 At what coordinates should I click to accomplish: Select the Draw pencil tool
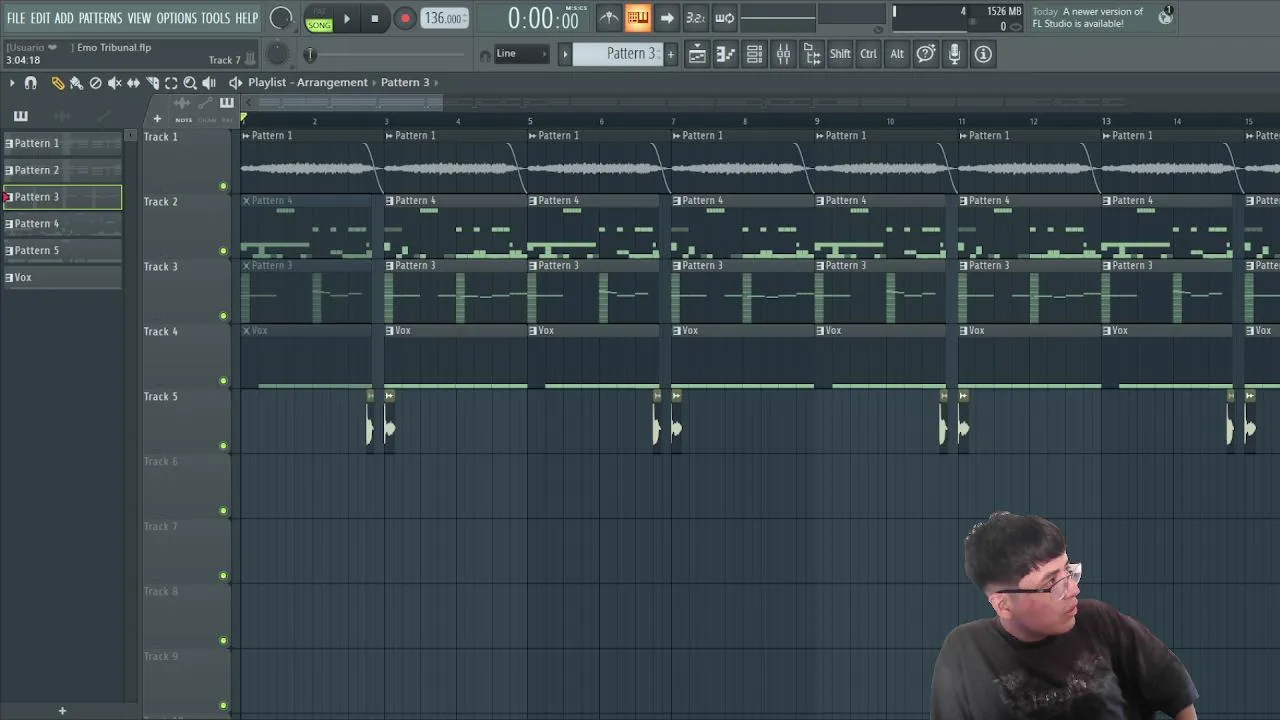(57, 83)
